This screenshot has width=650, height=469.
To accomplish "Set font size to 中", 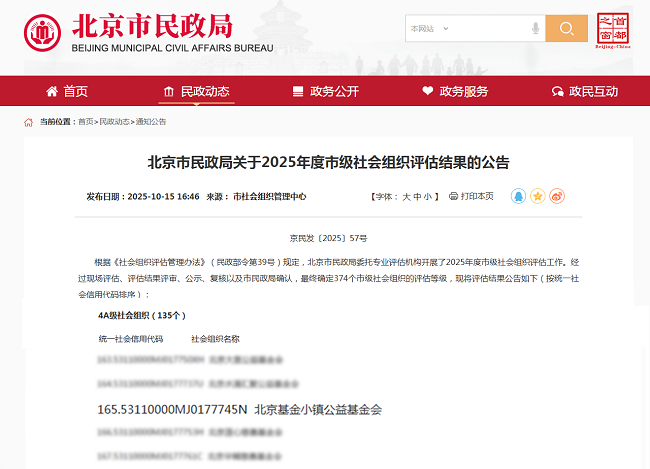I will [416, 197].
